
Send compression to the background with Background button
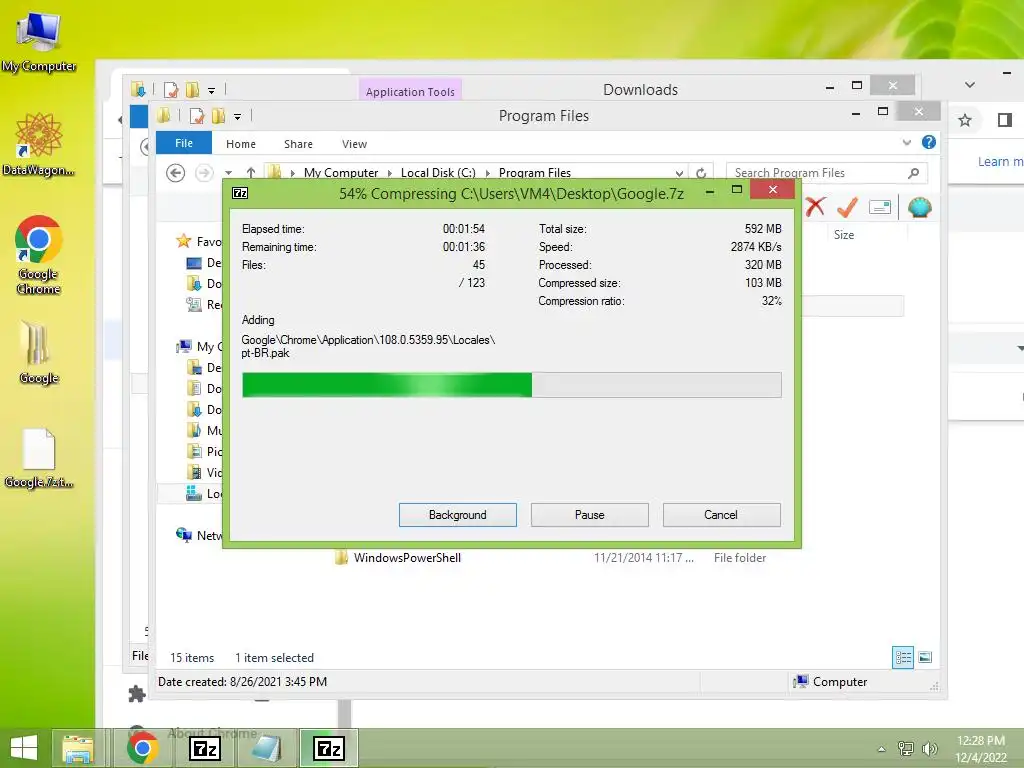pyautogui.click(x=457, y=515)
